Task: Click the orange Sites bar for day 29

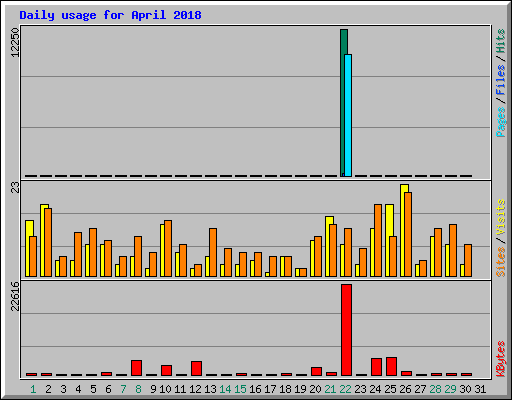Action: (453, 250)
